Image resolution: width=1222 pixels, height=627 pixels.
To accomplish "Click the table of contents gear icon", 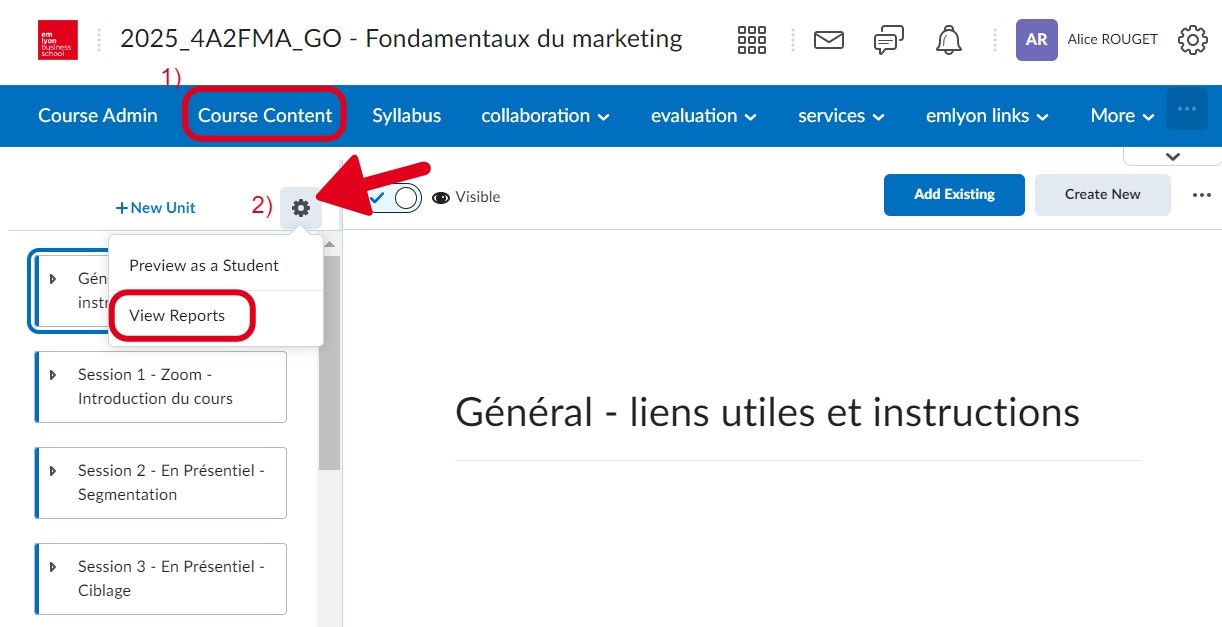I will [301, 208].
